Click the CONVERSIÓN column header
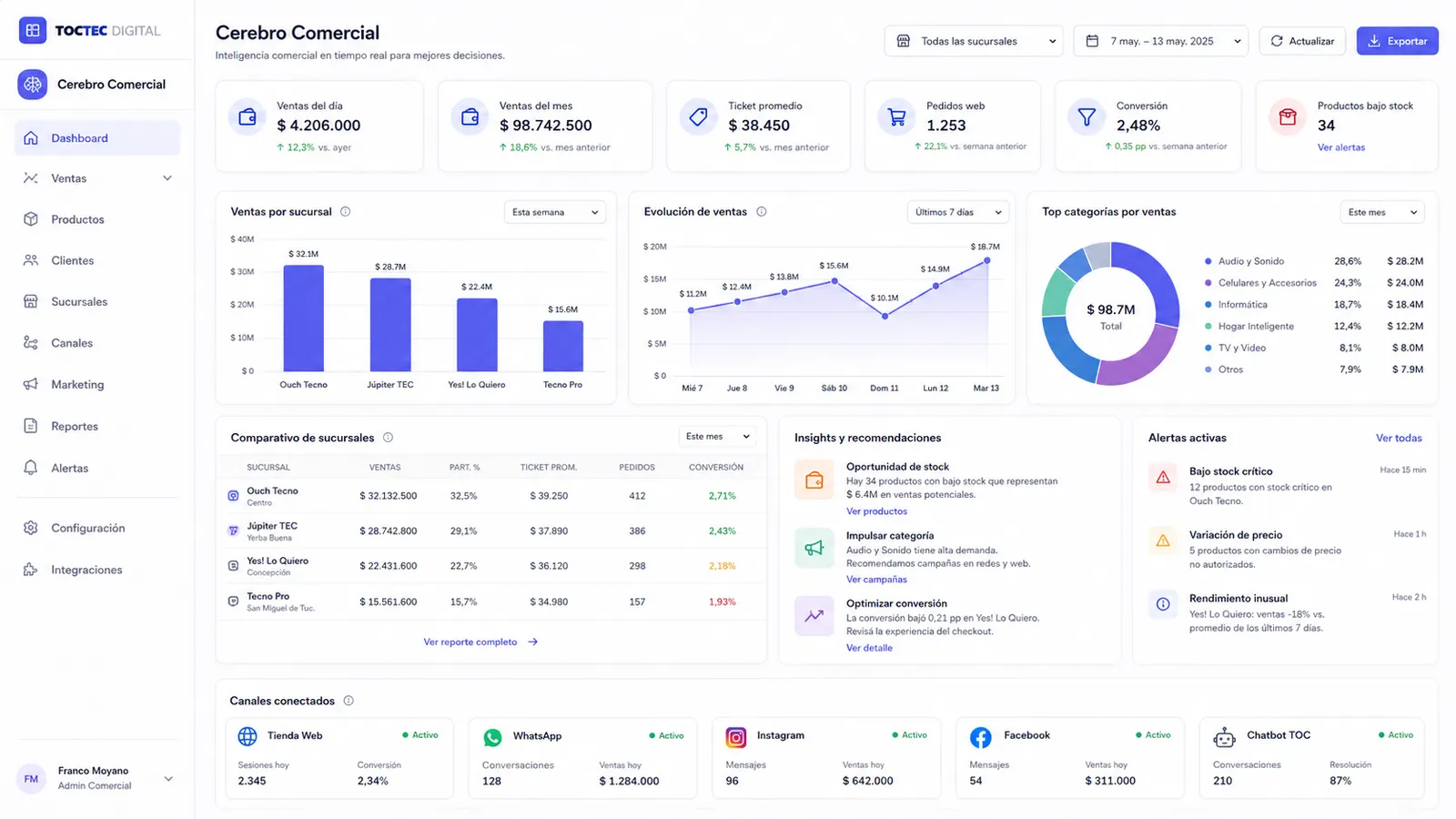 (716, 468)
